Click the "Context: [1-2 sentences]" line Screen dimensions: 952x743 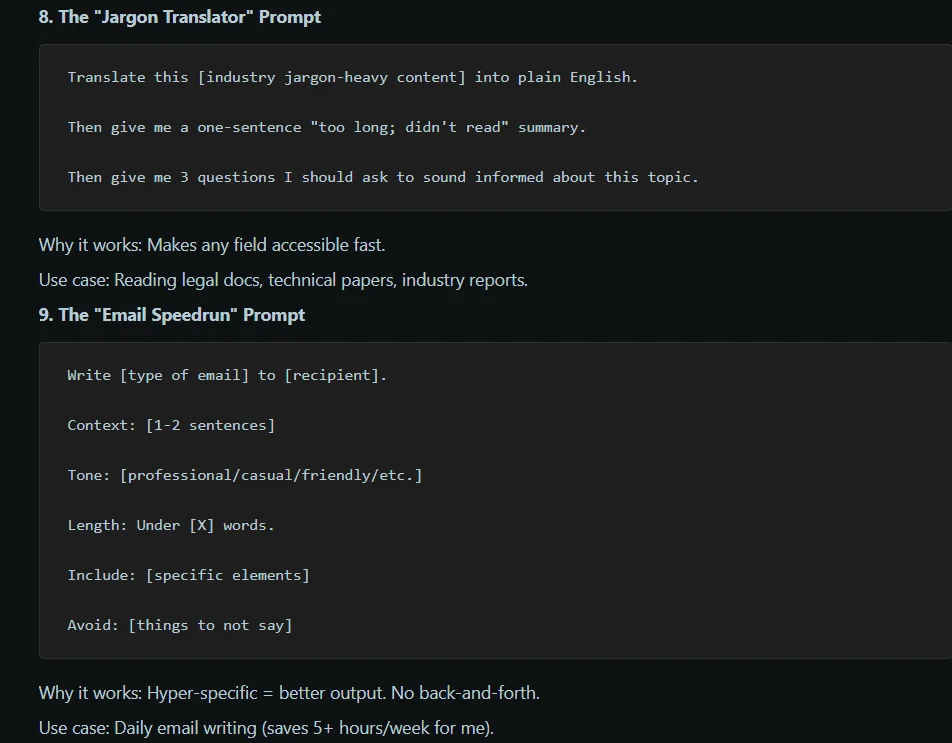(171, 425)
